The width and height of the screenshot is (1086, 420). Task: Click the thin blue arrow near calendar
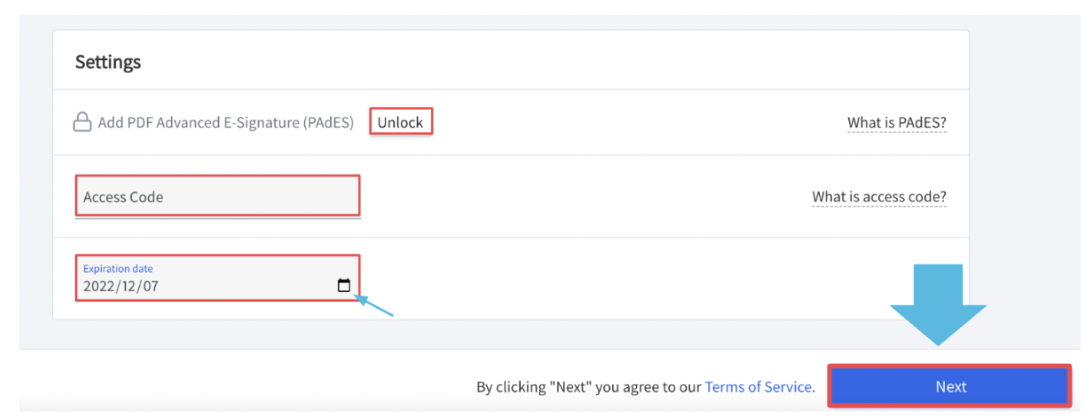tap(373, 305)
